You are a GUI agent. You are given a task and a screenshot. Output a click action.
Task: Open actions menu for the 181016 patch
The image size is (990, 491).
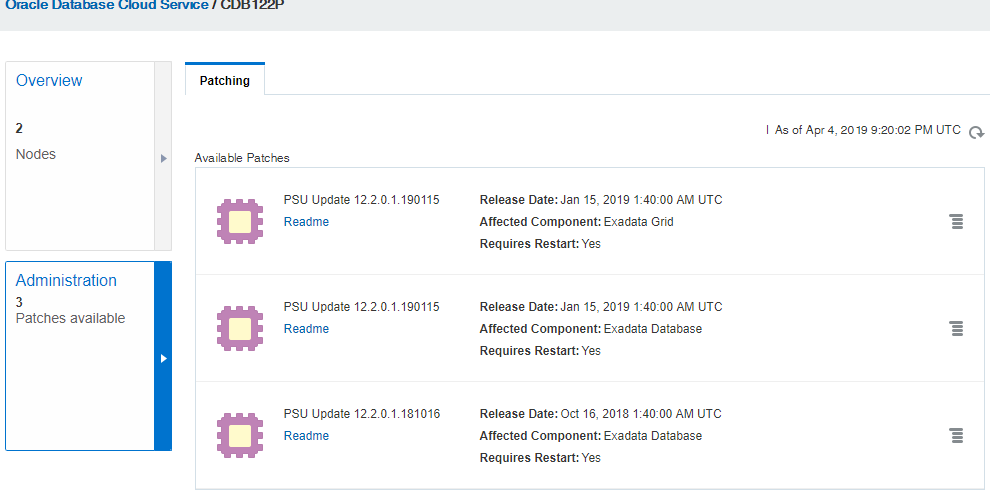(956, 435)
